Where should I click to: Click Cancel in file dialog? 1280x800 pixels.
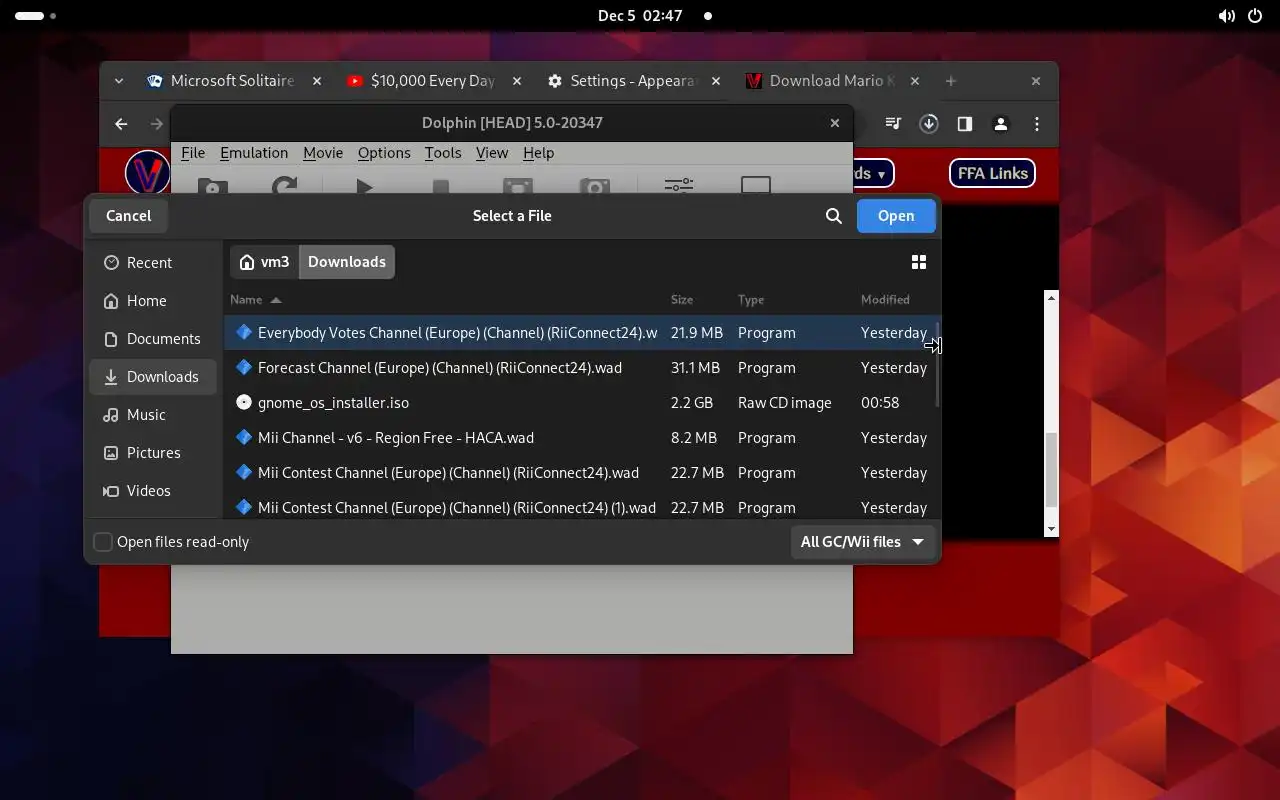click(128, 216)
